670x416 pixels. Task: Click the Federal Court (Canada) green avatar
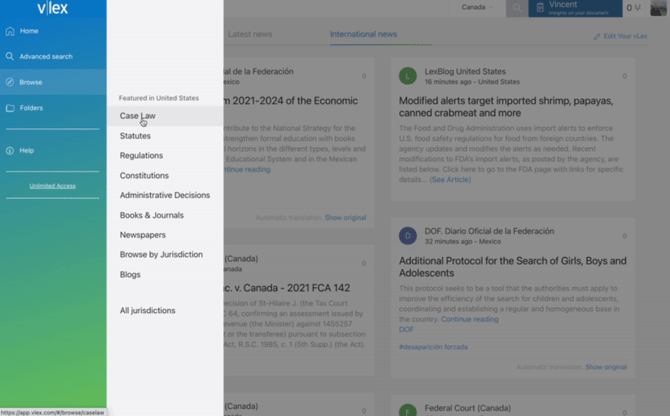click(x=408, y=410)
